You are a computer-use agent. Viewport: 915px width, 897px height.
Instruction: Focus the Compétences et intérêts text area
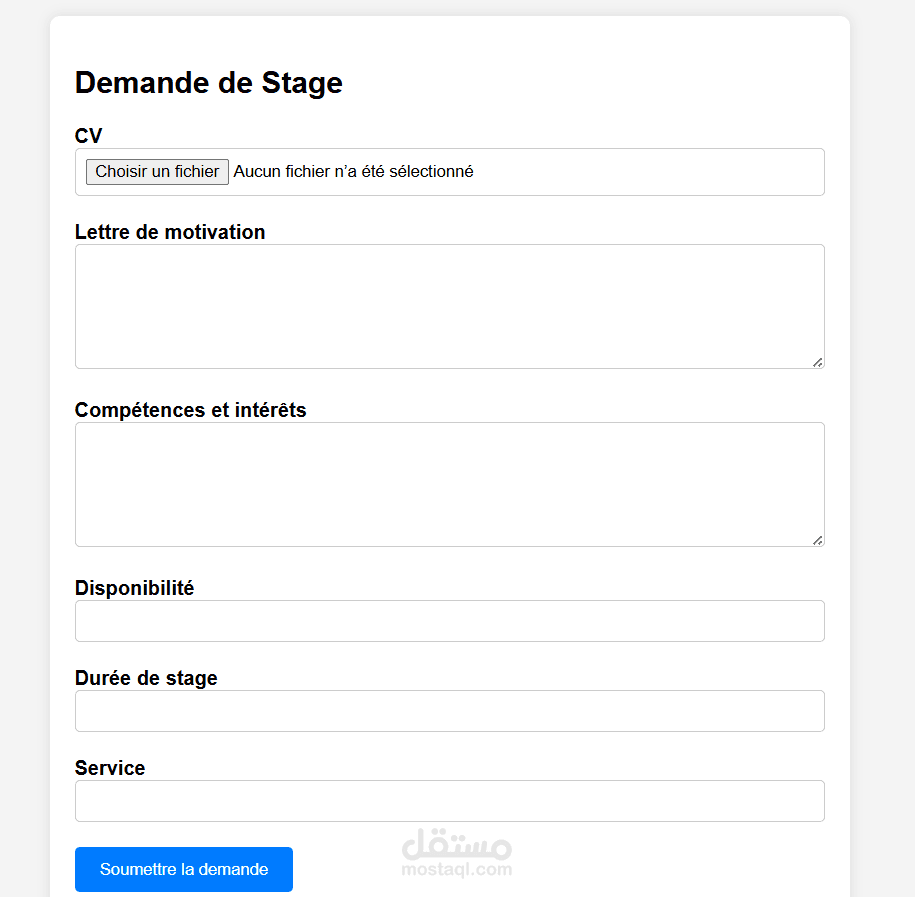(449, 484)
